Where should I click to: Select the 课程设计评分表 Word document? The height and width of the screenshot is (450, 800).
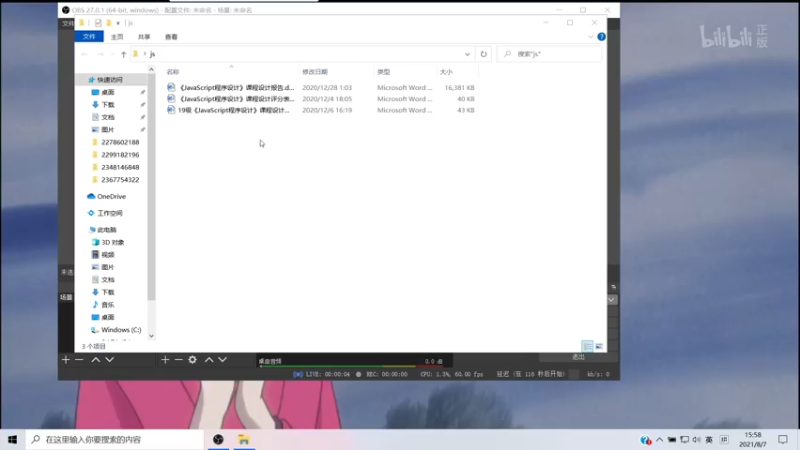[x=236, y=99]
